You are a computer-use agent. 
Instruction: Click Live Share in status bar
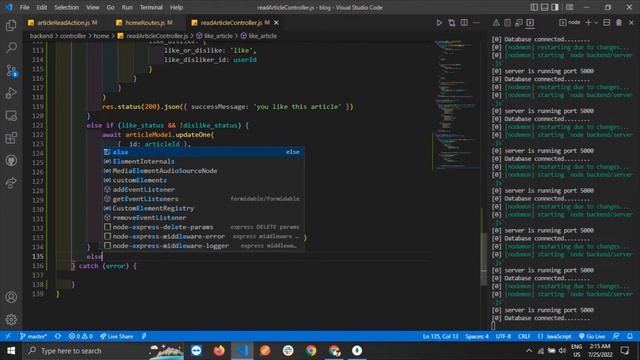tap(116, 336)
